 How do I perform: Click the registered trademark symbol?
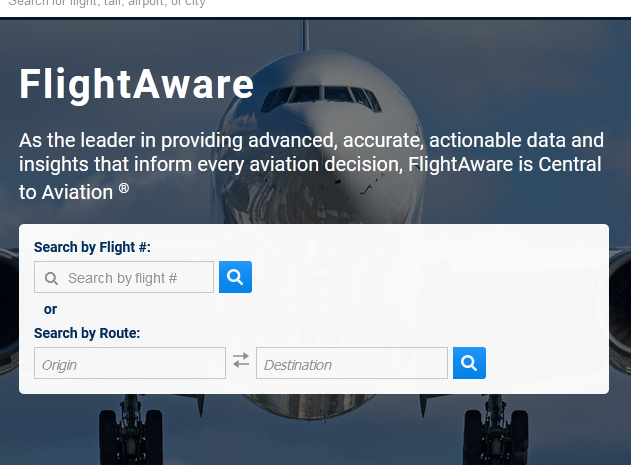(x=123, y=188)
